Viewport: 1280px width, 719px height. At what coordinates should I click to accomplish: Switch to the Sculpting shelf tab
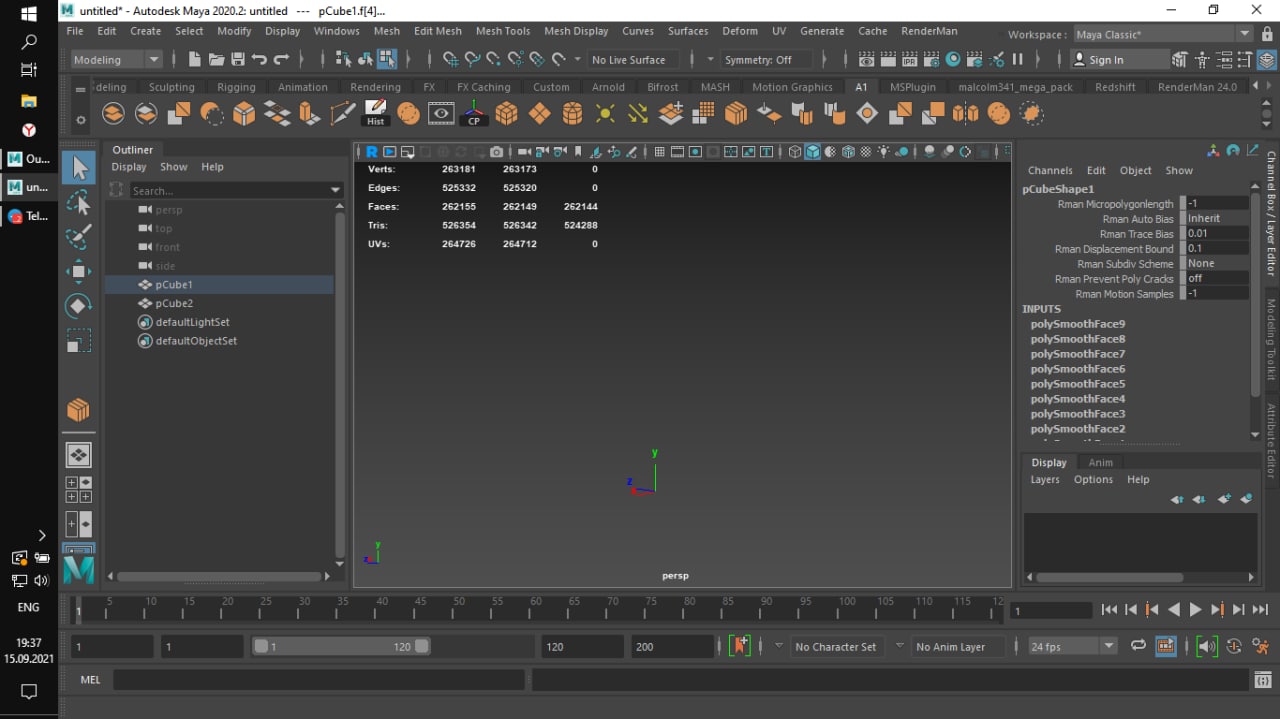pos(171,87)
